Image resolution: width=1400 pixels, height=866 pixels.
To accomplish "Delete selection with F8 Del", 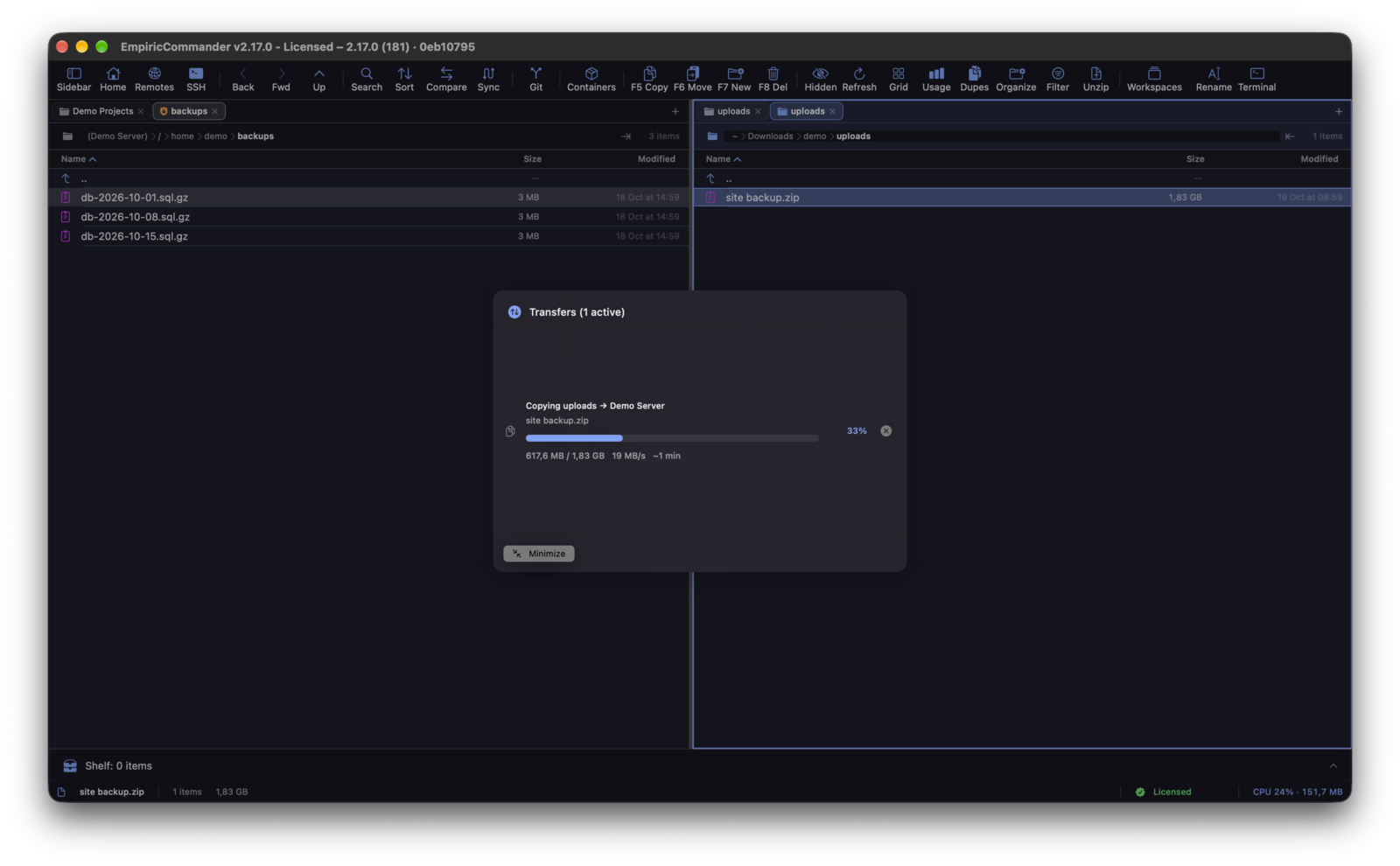I will 773,79.
